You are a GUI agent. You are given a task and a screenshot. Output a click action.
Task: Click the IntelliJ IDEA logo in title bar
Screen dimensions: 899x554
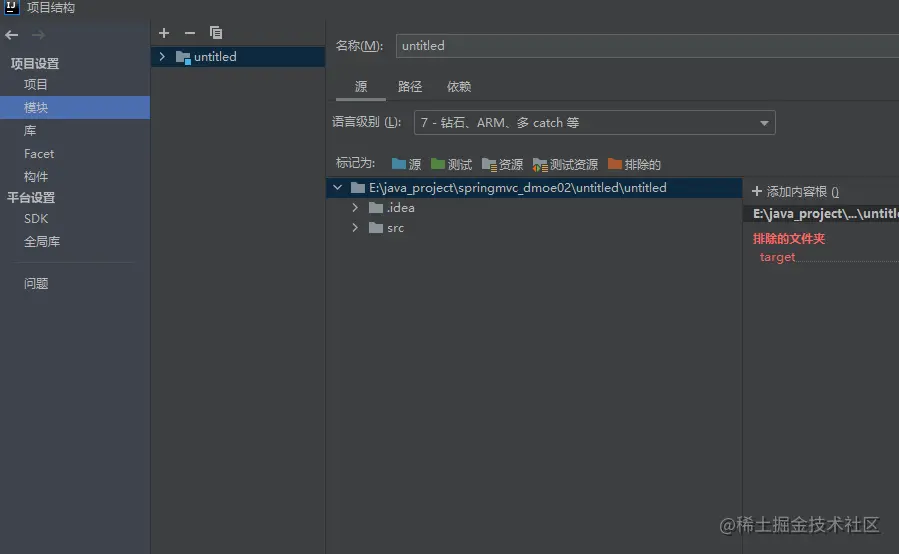[x=11, y=7]
